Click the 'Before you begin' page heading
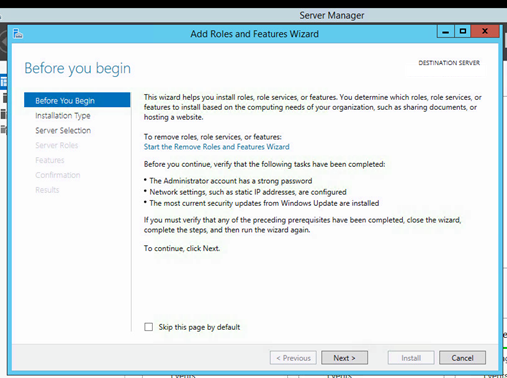The height and width of the screenshot is (378, 507). 77,68
